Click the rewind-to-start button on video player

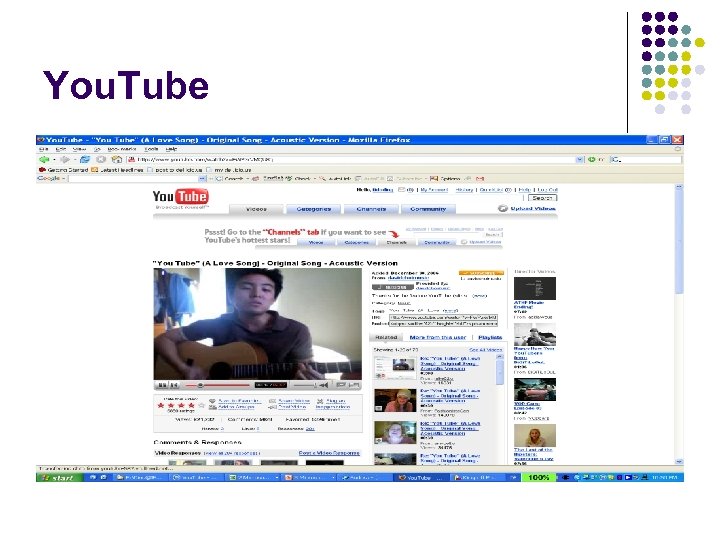(x=174, y=385)
